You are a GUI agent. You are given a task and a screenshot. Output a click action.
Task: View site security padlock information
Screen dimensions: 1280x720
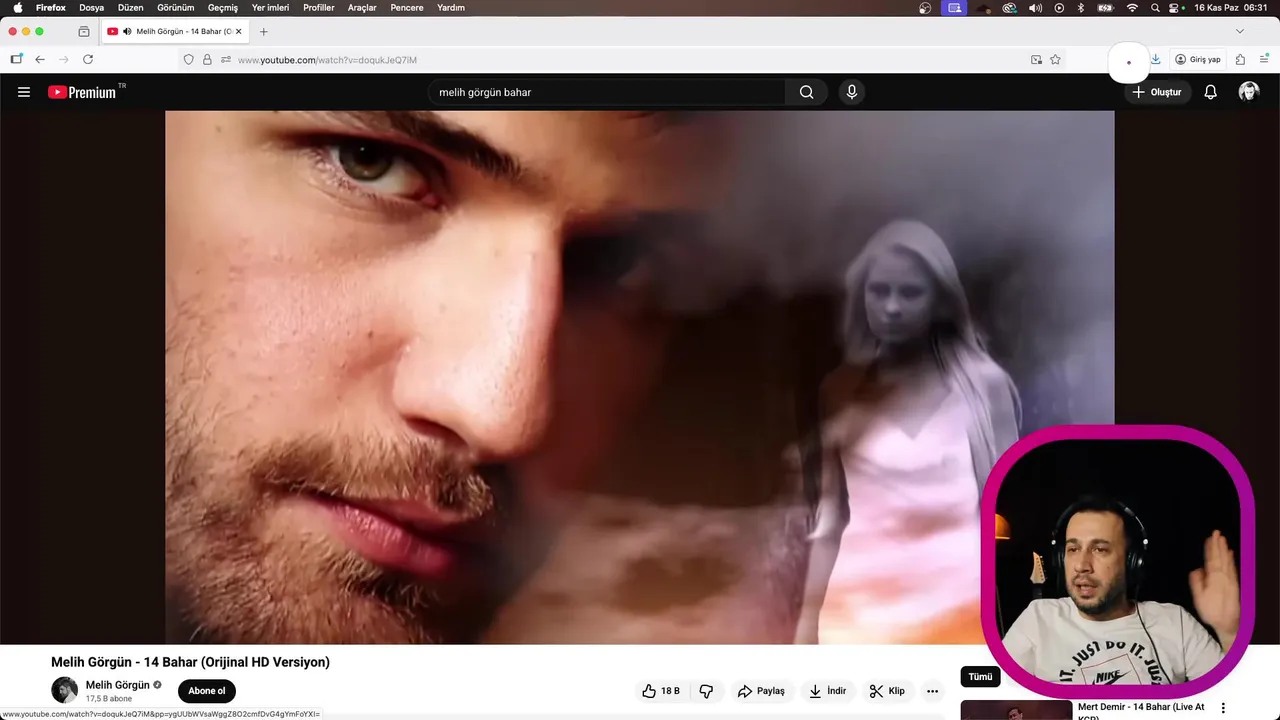(207, 60)
